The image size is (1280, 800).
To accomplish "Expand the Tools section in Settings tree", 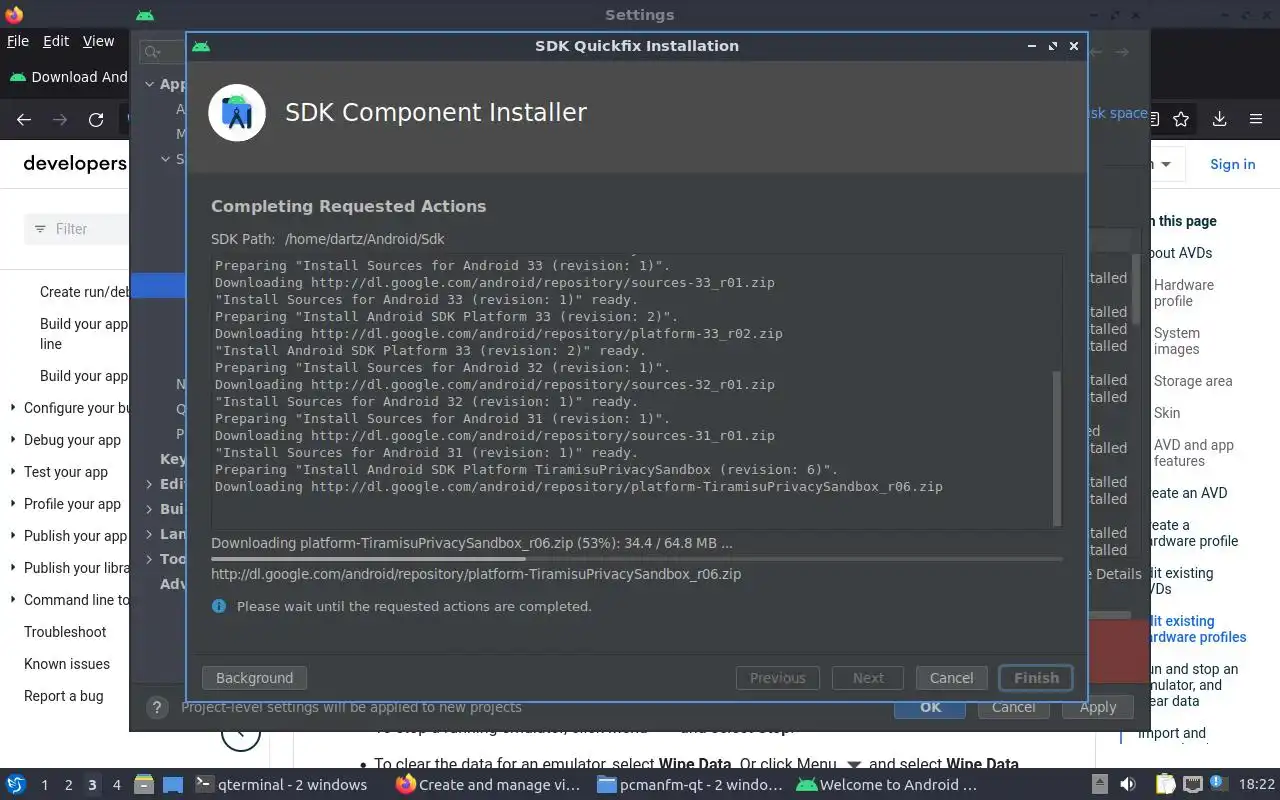I will pos(150,559).
